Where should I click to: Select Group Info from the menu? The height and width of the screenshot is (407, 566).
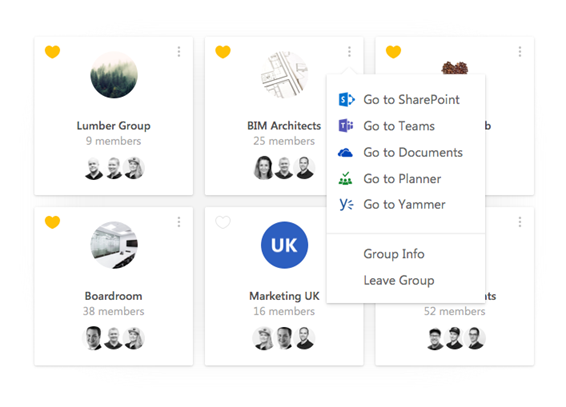pyautogui.click(x=394, y=254)
